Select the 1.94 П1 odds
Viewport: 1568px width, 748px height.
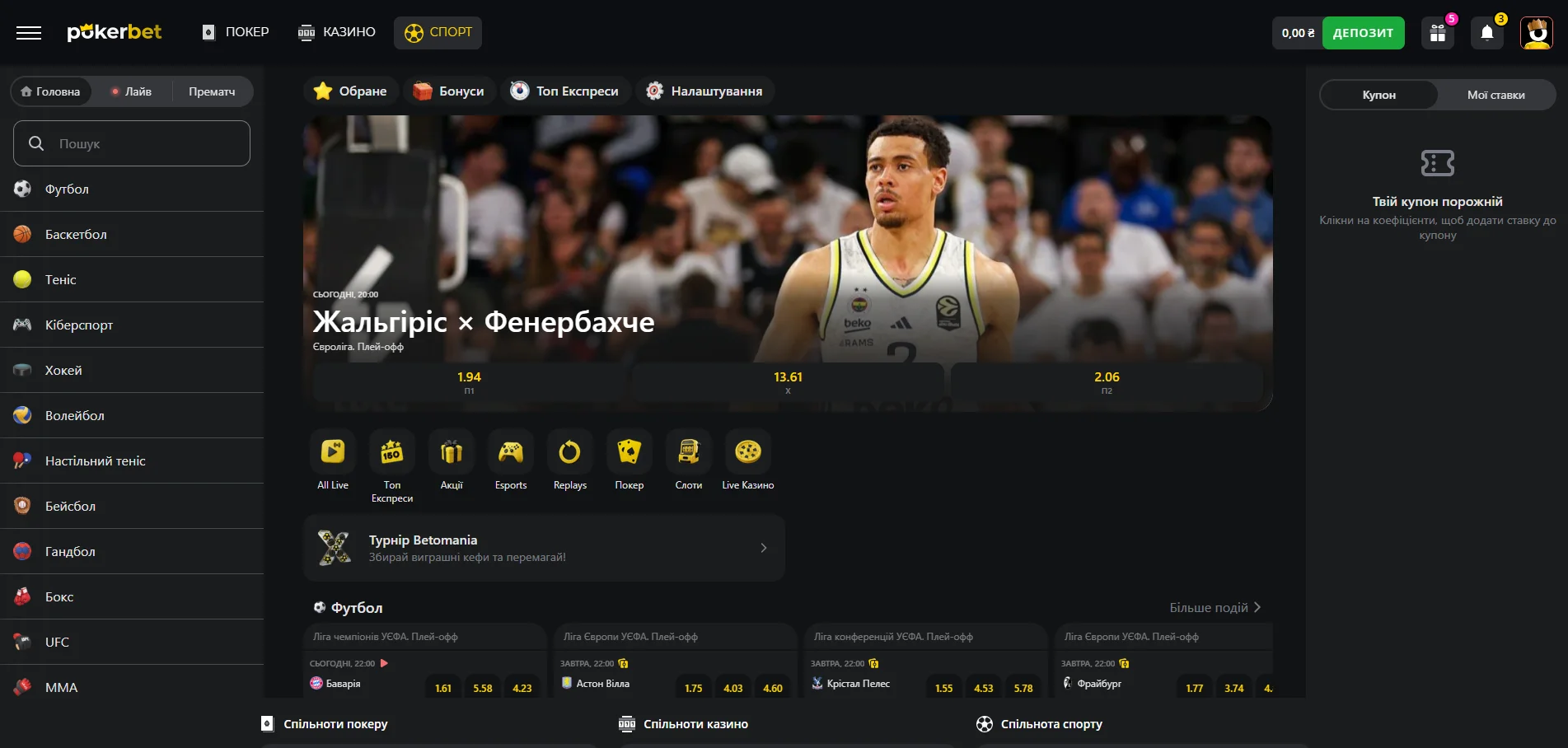coord(469,382)
